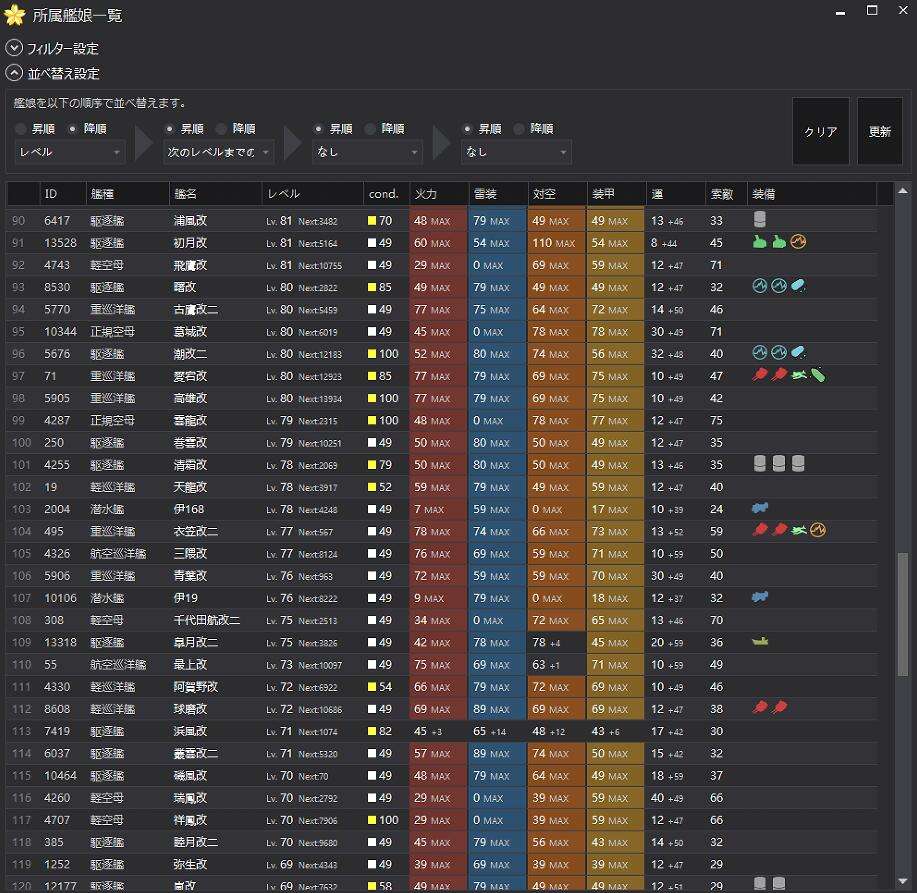Sort by the レベル column header
This screenshot has width=917, height=893.
(312, 194)
